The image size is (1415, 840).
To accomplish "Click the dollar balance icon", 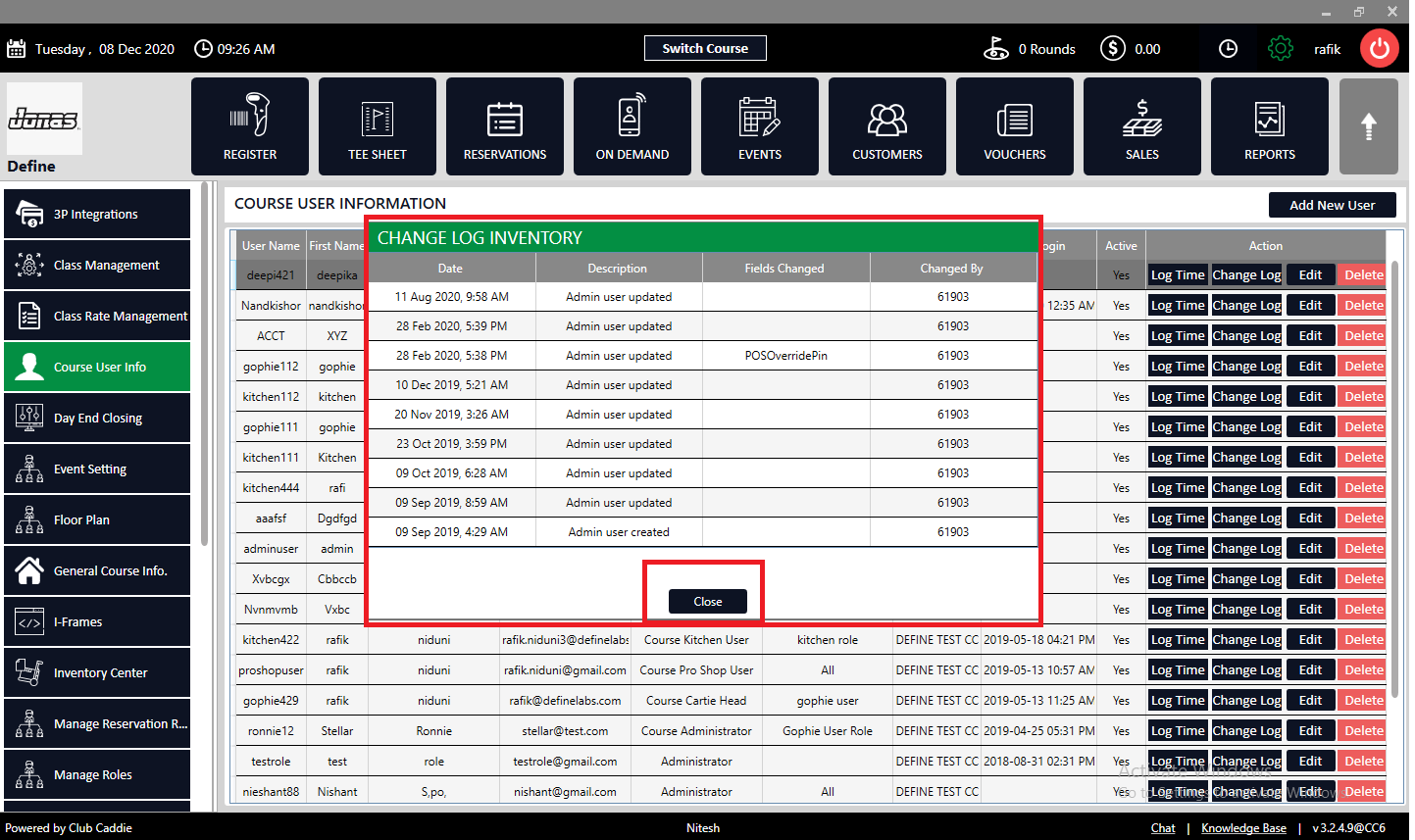I will (x=1112, y=48).
